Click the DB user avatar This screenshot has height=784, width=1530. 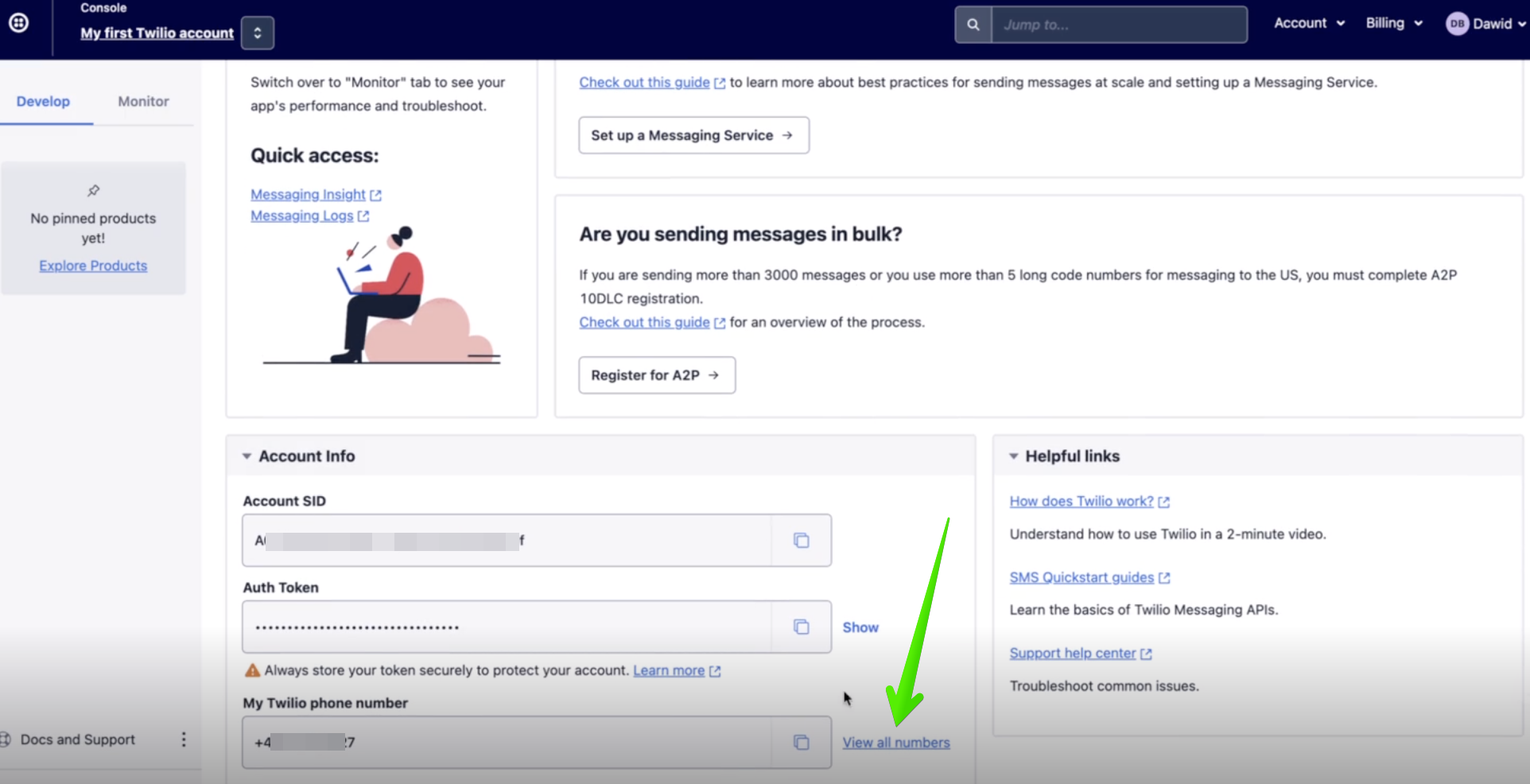point(1457,24)
